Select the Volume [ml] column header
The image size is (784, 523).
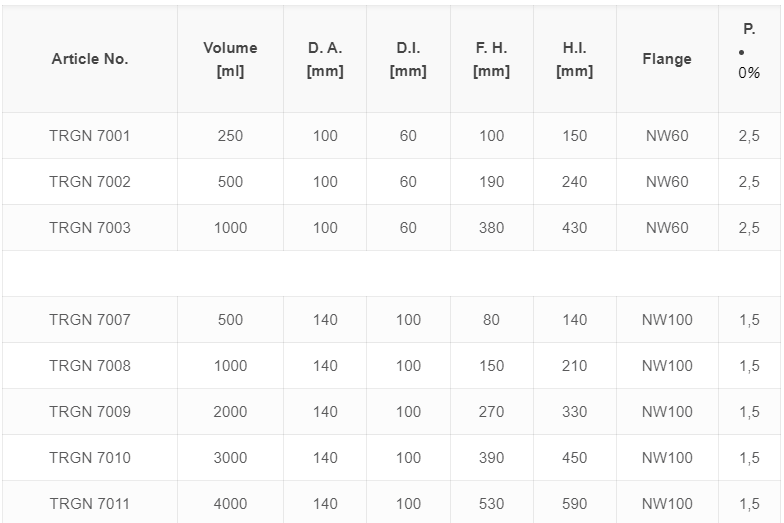(230, 59)
